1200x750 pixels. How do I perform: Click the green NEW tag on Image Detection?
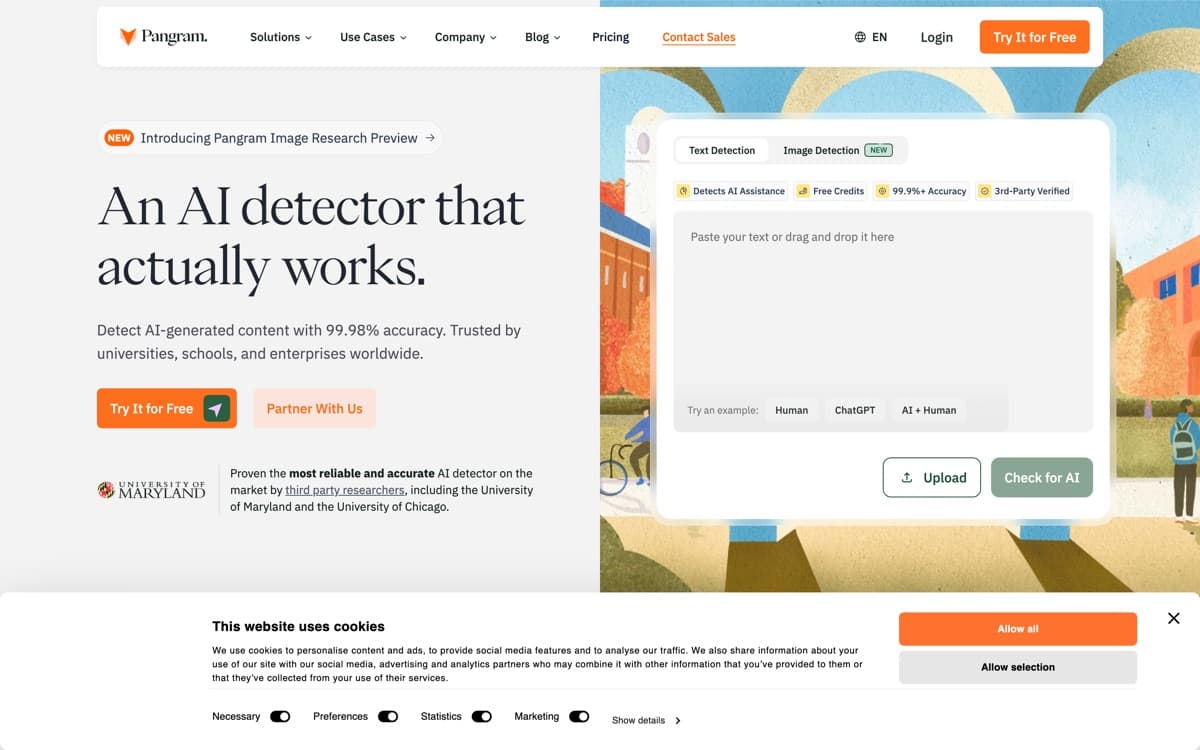tap(878, 150)
